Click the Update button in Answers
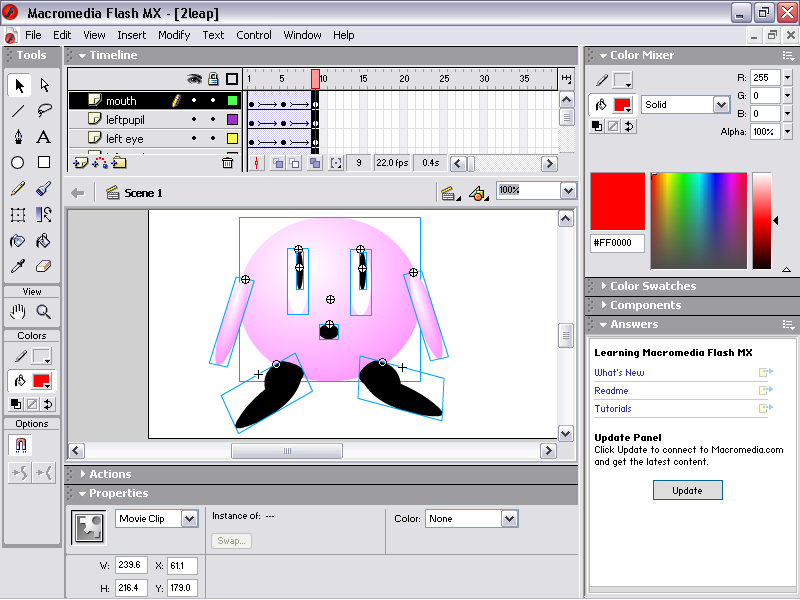 coord(687,490)
